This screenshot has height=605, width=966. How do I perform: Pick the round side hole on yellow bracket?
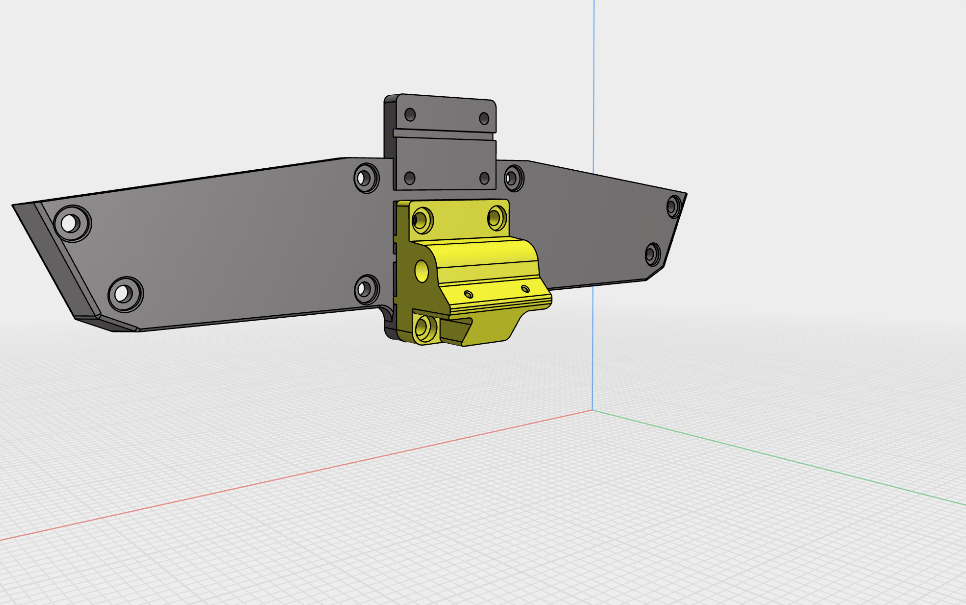[x=421, y=271]
